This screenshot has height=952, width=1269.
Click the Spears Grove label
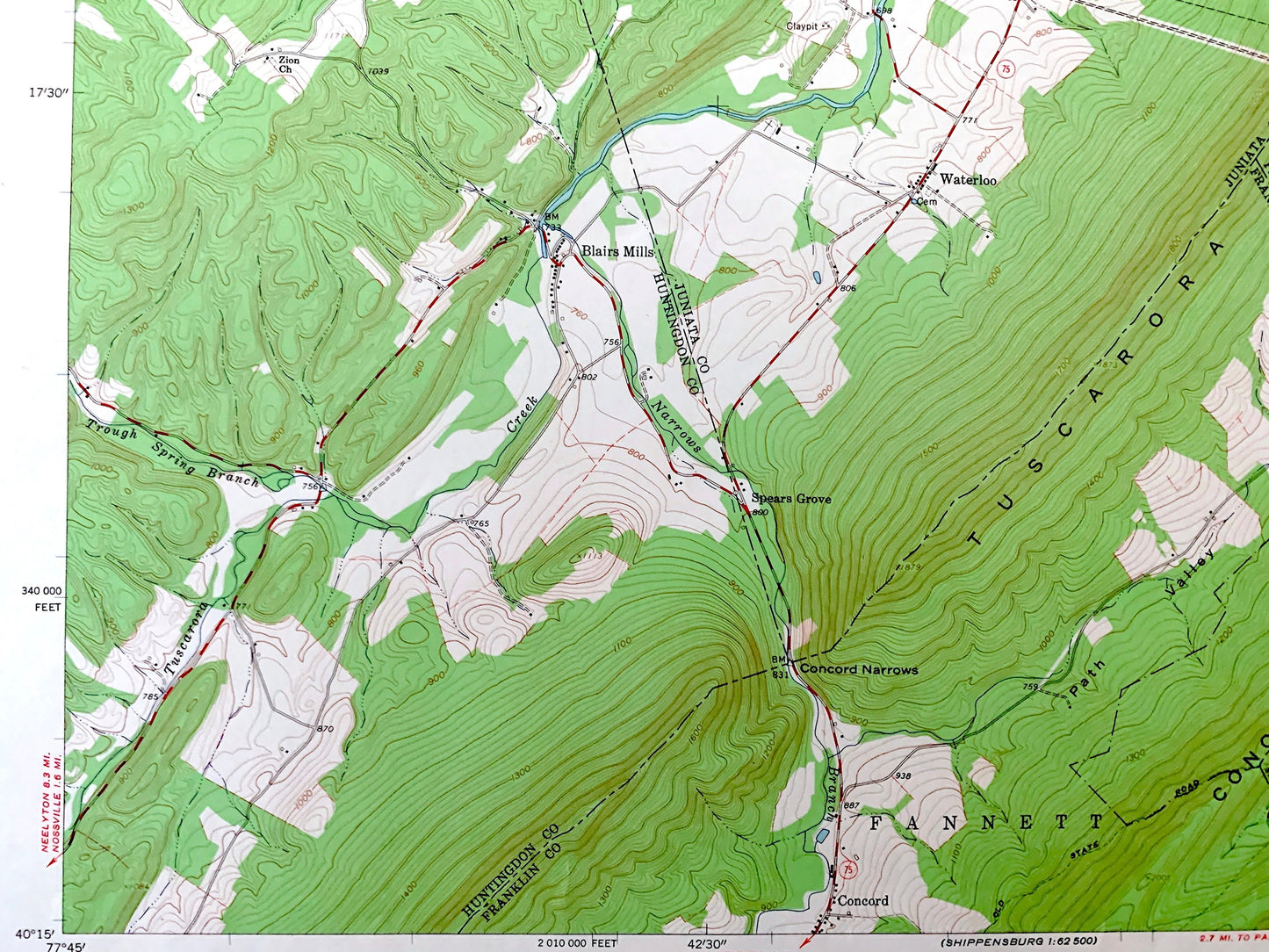coord(790,498)
